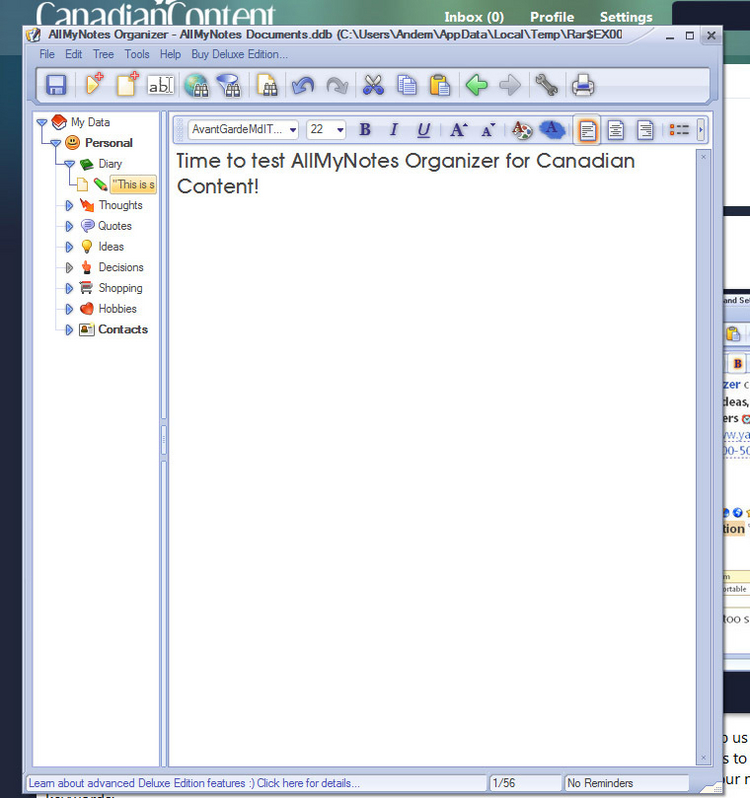Click the Ideas light bulb icon
The image size is (750, 798).
[x=87, y=247]
